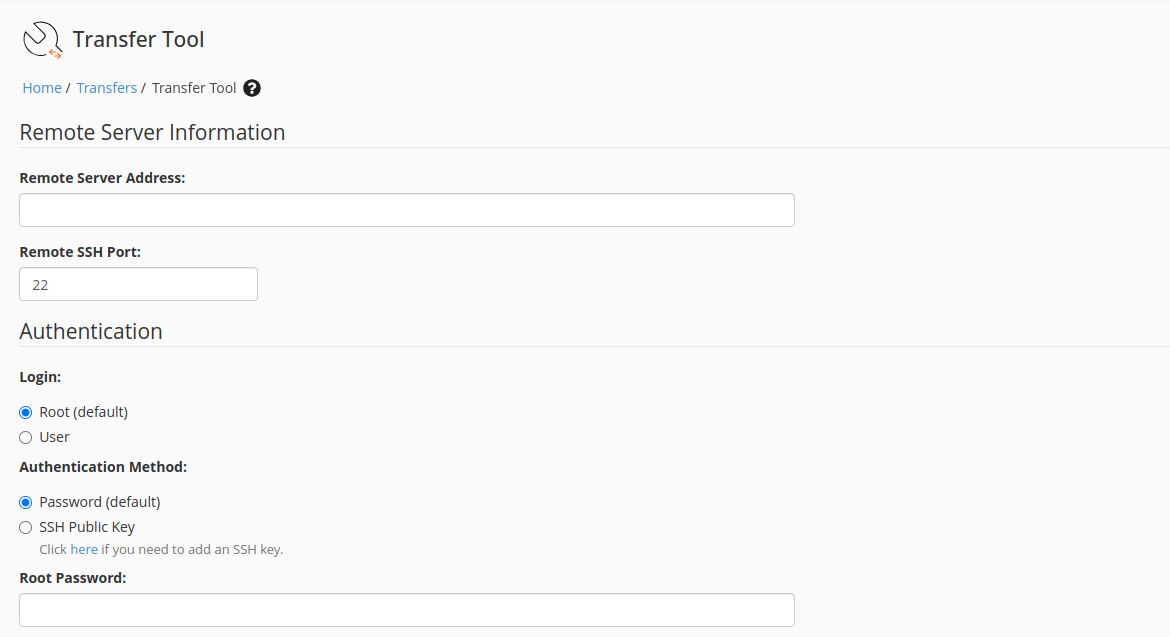Click the Login label

click(40, 376)
